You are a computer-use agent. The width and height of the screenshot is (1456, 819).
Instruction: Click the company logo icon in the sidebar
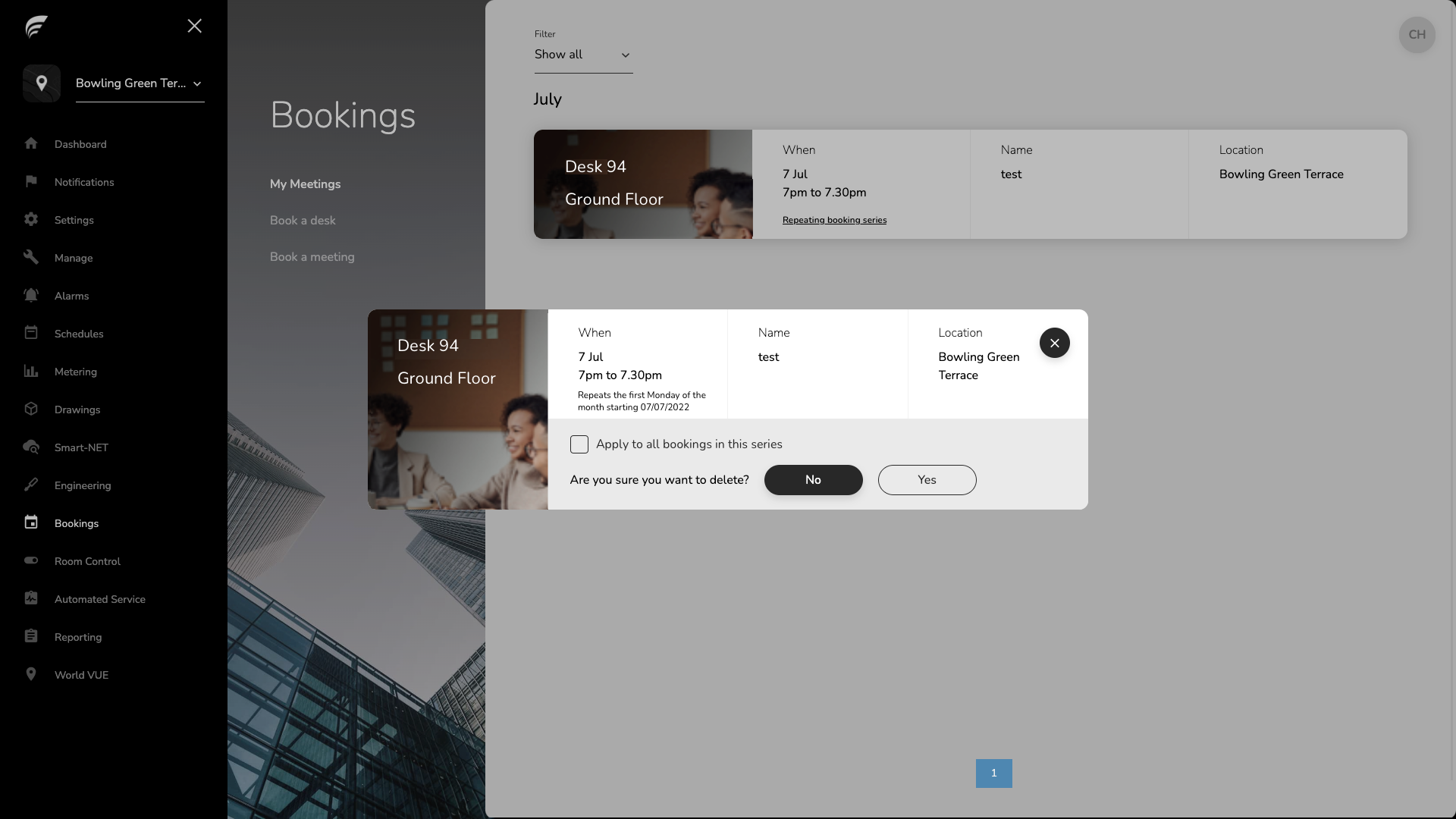36,27
